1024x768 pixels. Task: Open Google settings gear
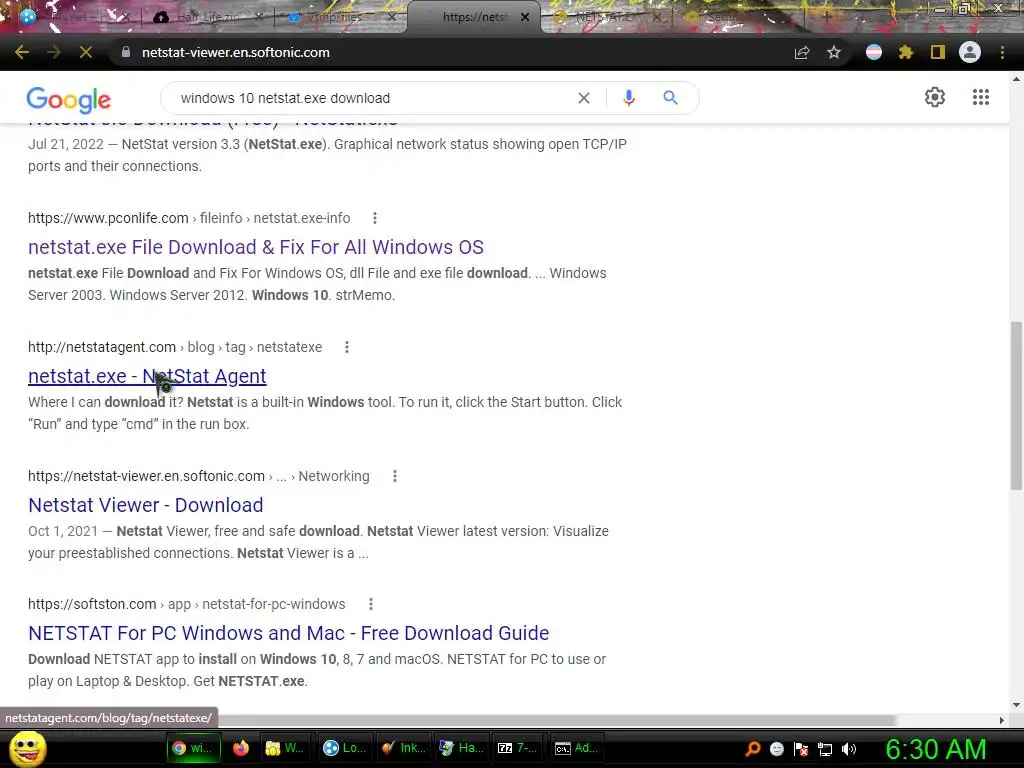point(935,97)
